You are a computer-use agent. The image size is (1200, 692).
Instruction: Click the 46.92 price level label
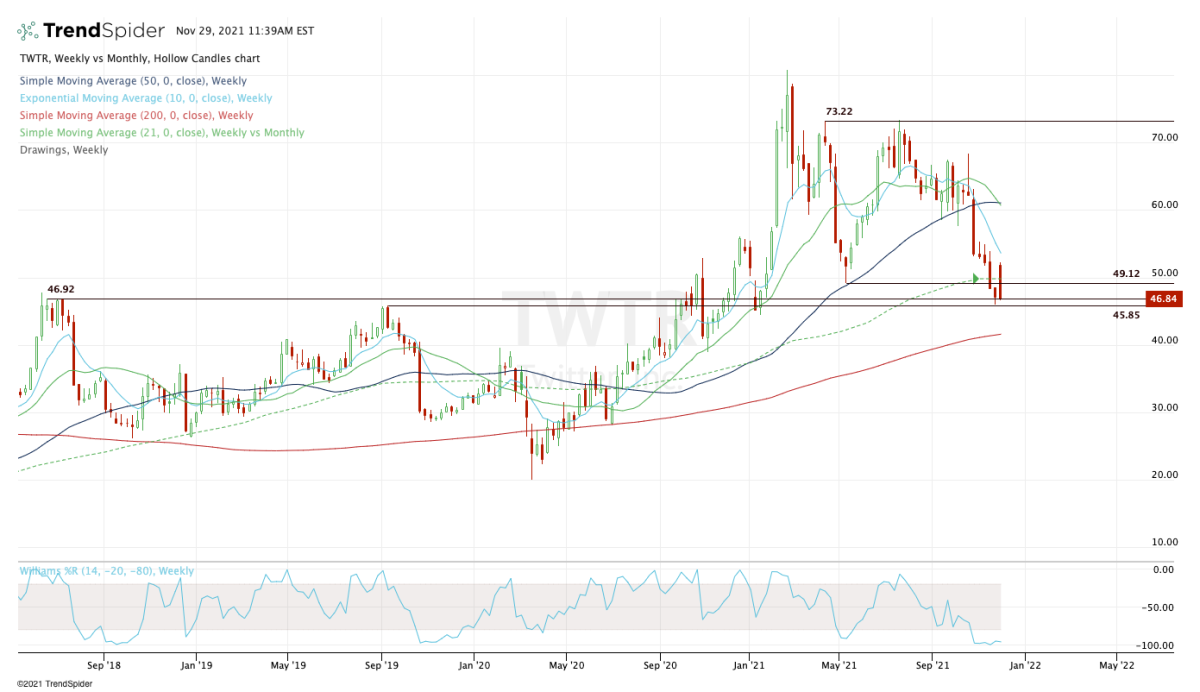tap(62, 288)
